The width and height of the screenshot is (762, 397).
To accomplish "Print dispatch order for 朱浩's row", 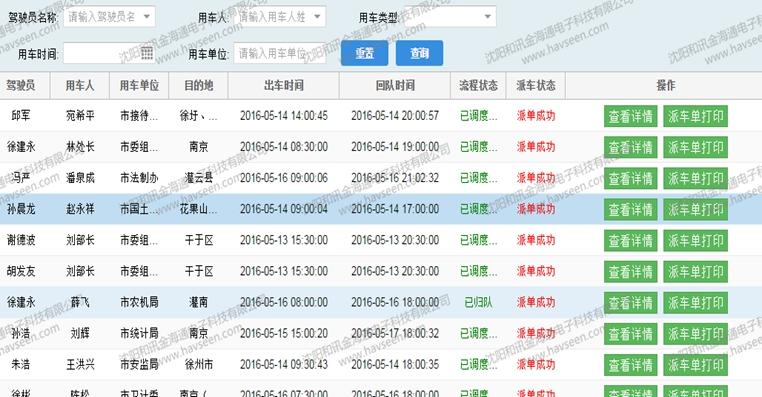I will tap(695, 365).
